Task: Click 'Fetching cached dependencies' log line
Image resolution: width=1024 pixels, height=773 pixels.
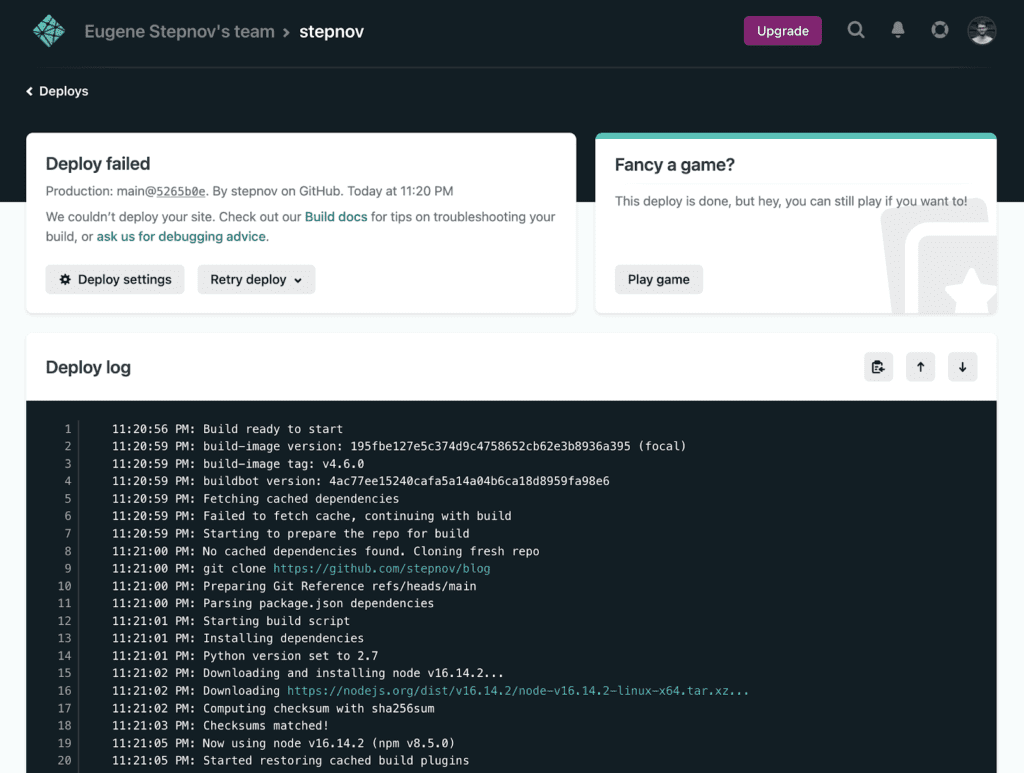Action: [x=255, y=499]
